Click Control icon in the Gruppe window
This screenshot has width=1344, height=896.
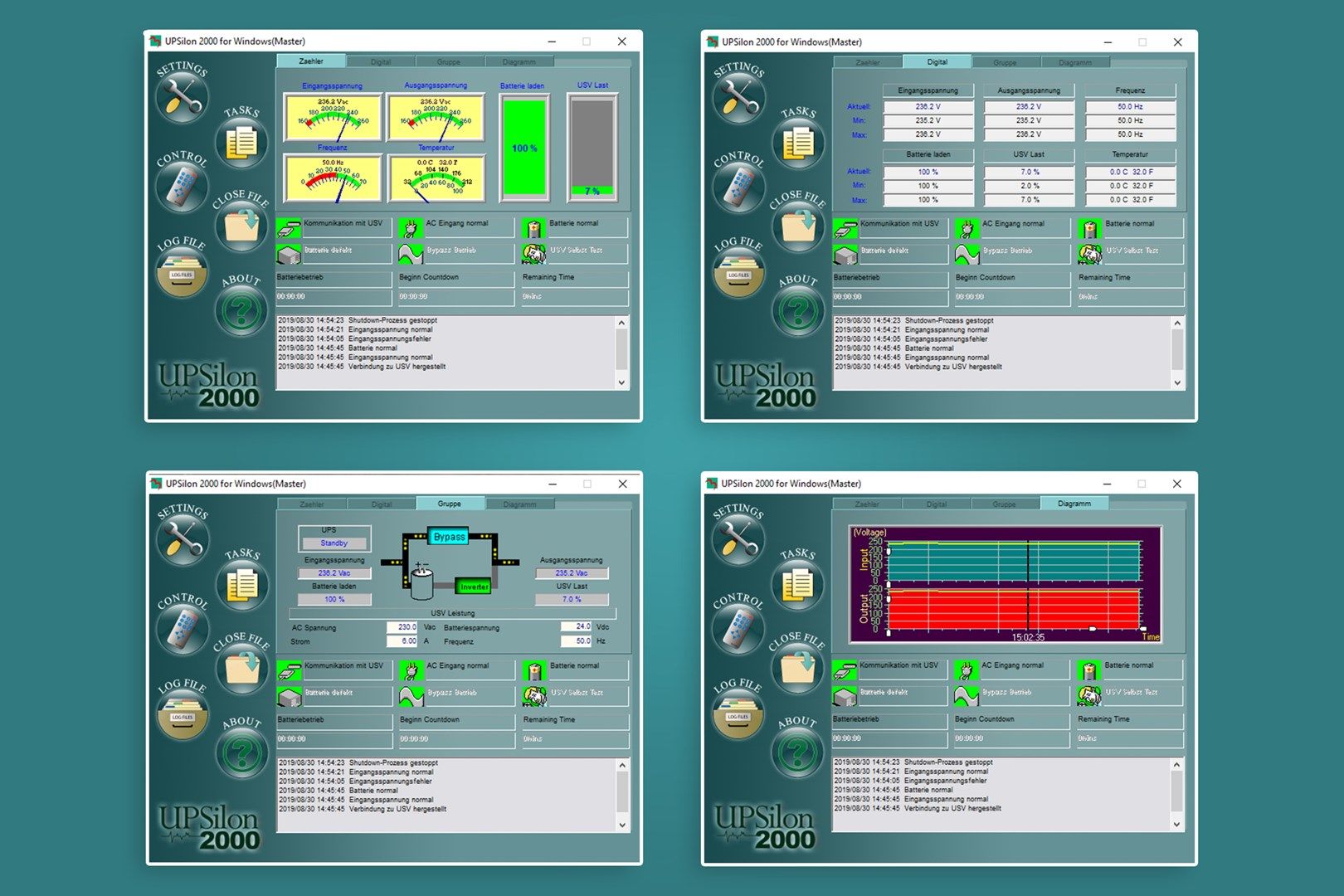[182, 626]
